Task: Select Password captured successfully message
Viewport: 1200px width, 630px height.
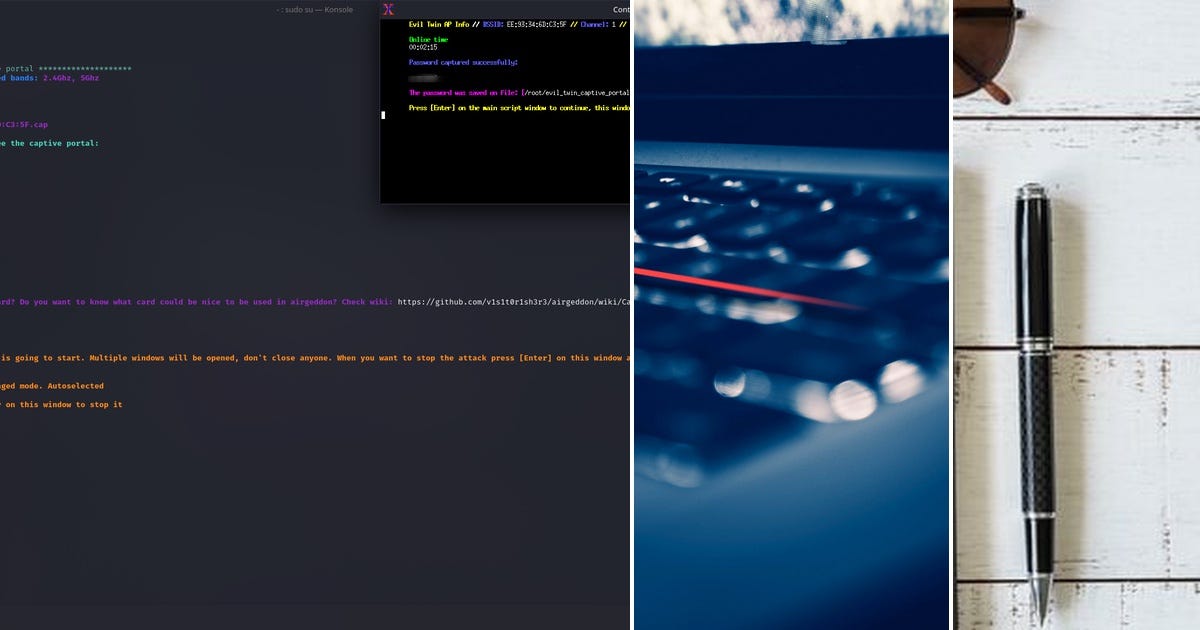Action: click(462, 61)
